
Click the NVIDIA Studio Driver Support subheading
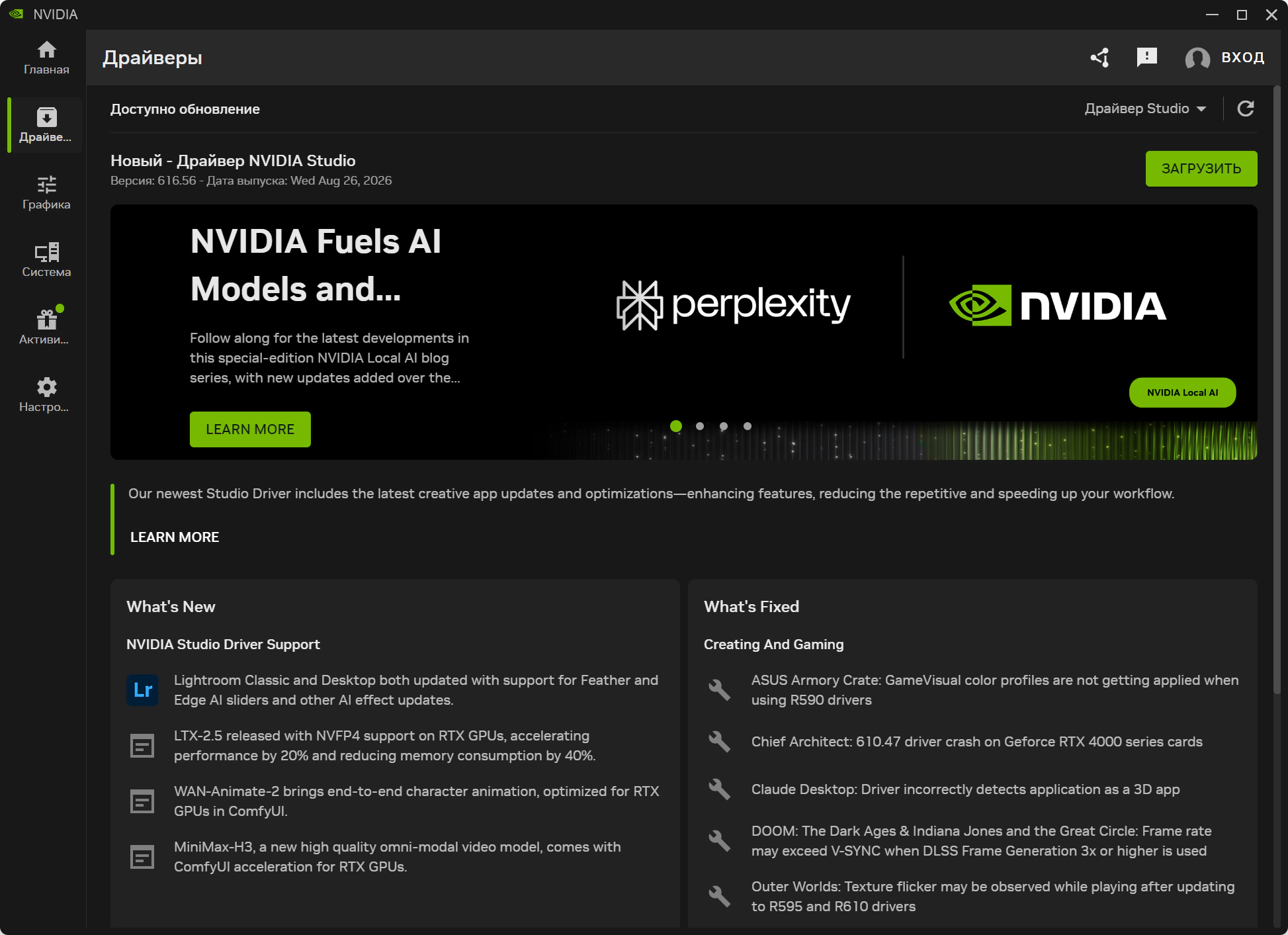(223, 645)
